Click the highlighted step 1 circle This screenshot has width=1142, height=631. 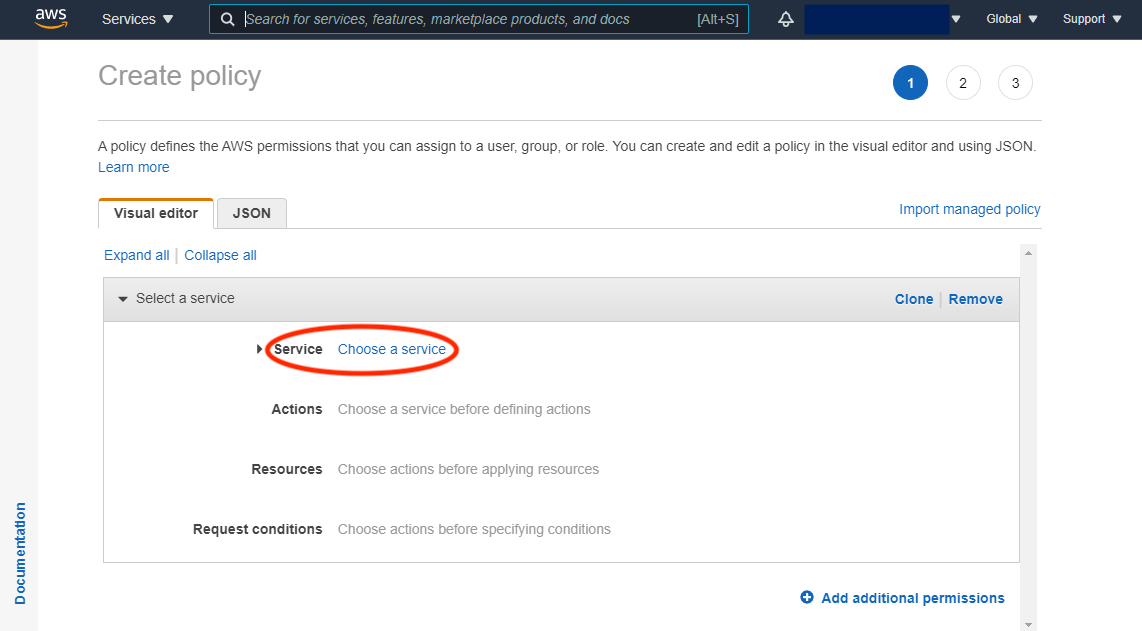click(910, 82)
